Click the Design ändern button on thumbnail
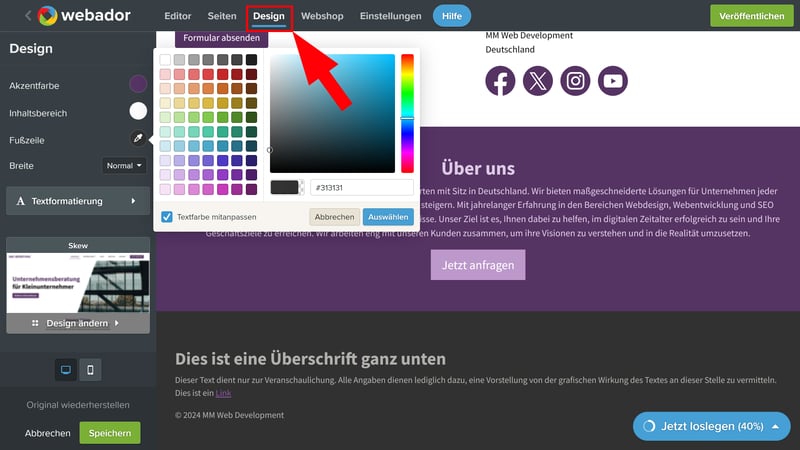This screenshot has height=450, width=800. 77,323
